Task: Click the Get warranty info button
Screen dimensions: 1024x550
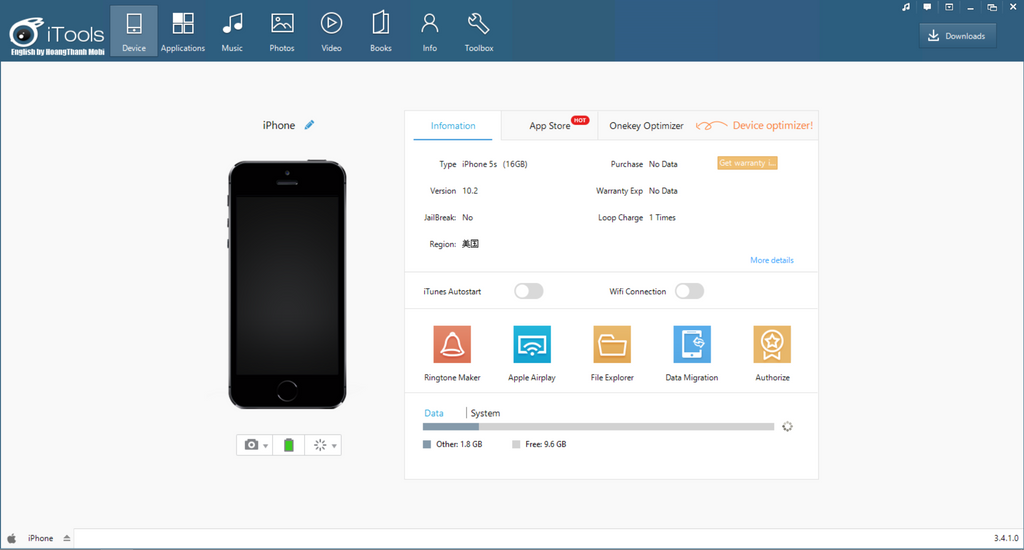Action: pos(747,163)
